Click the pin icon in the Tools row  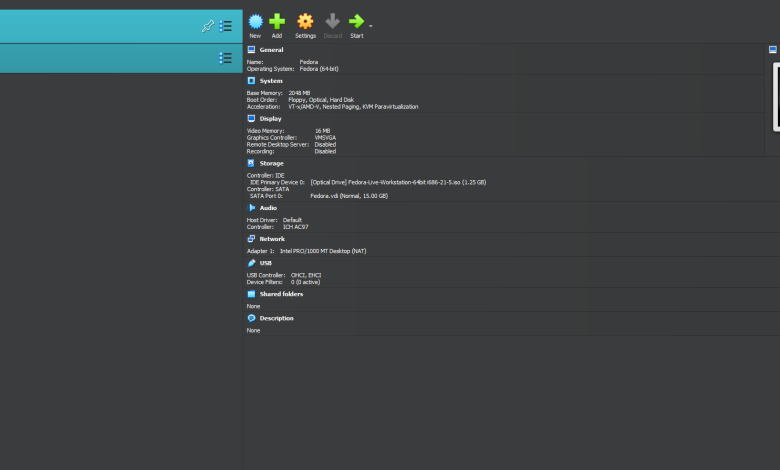tap(208, 26)
